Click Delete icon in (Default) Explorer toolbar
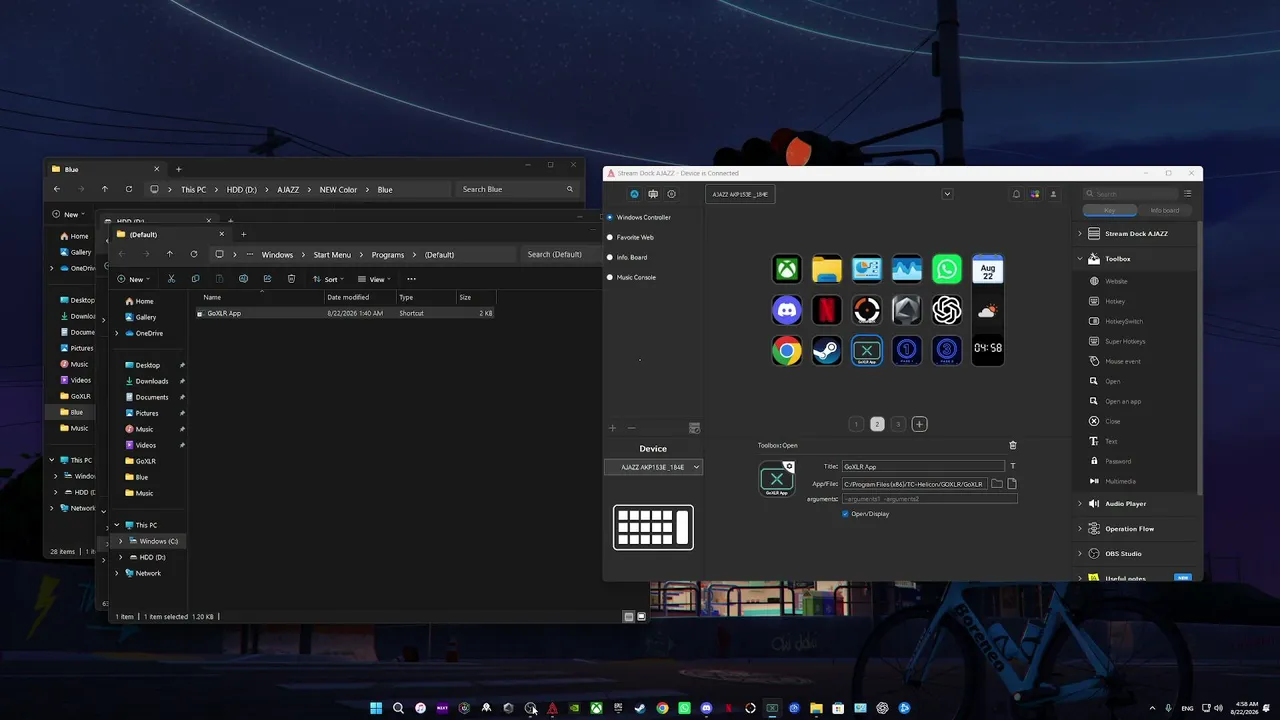1280x720 pixels. [x=291, y=279]
